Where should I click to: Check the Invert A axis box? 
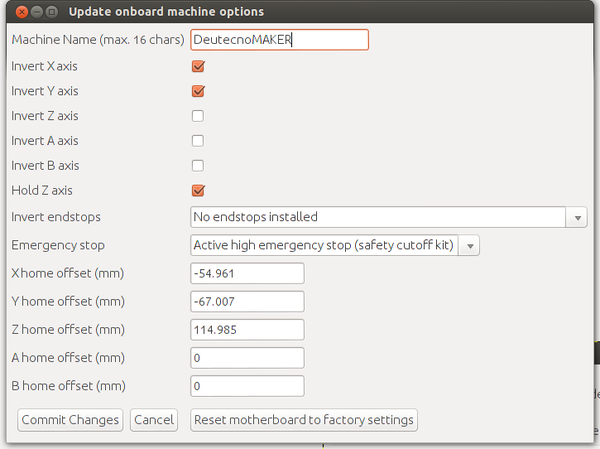coord(198,141)
